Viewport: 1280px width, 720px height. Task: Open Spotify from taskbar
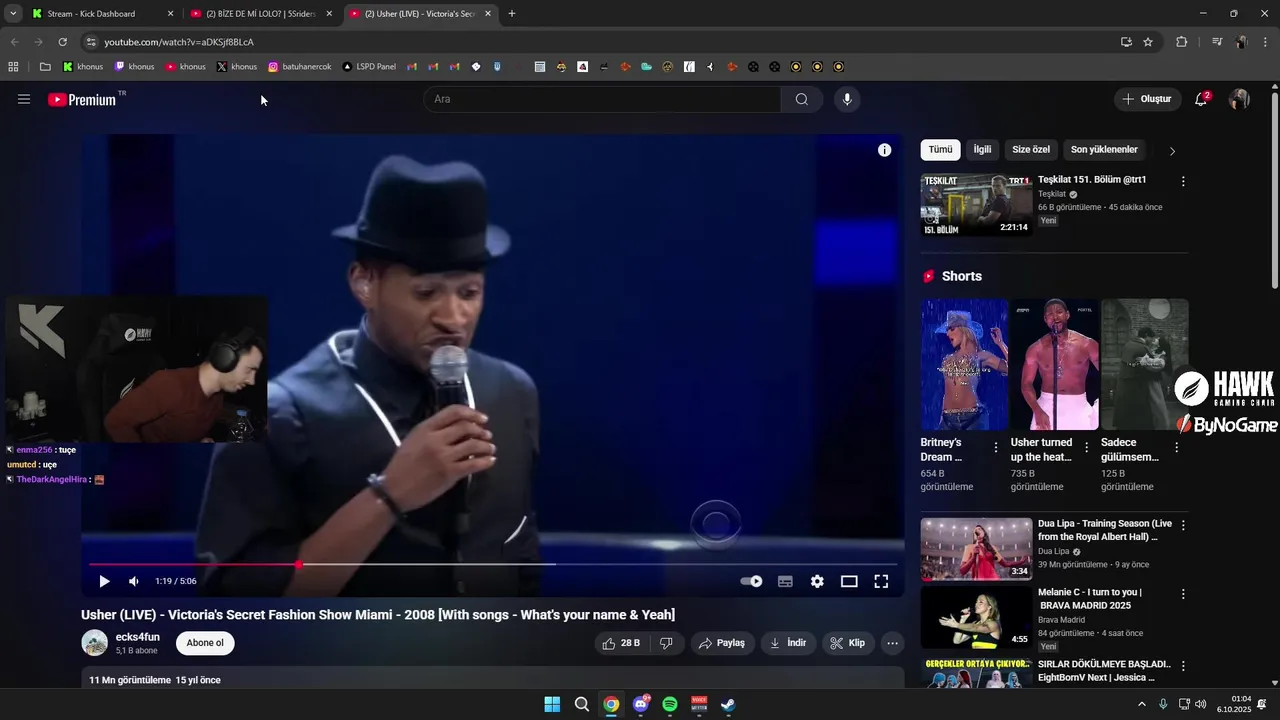click(670, 704)
